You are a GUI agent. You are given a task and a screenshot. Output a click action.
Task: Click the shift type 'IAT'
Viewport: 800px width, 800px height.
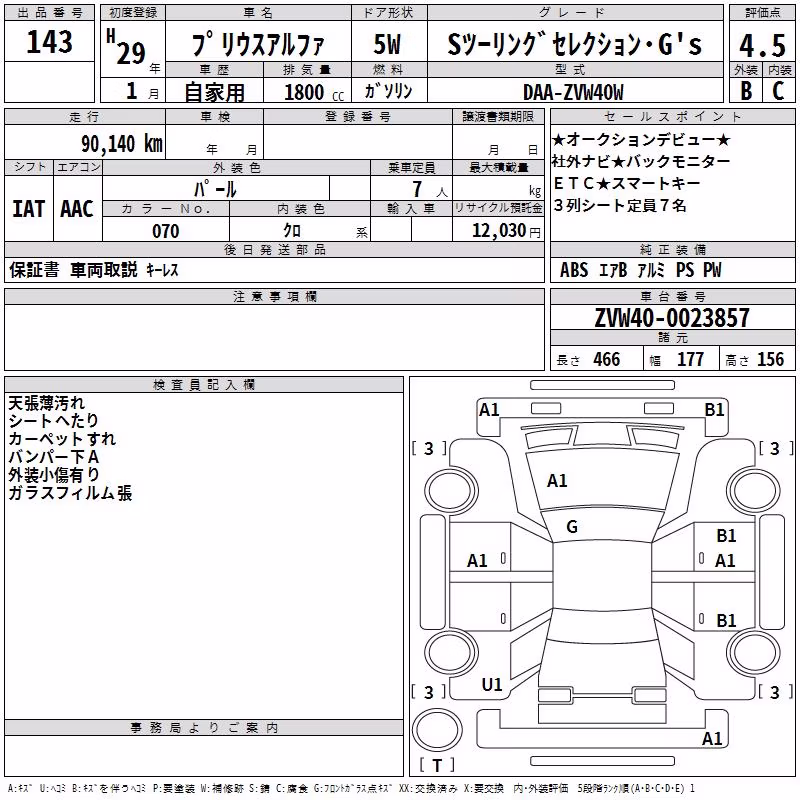(x=28, y=209)
